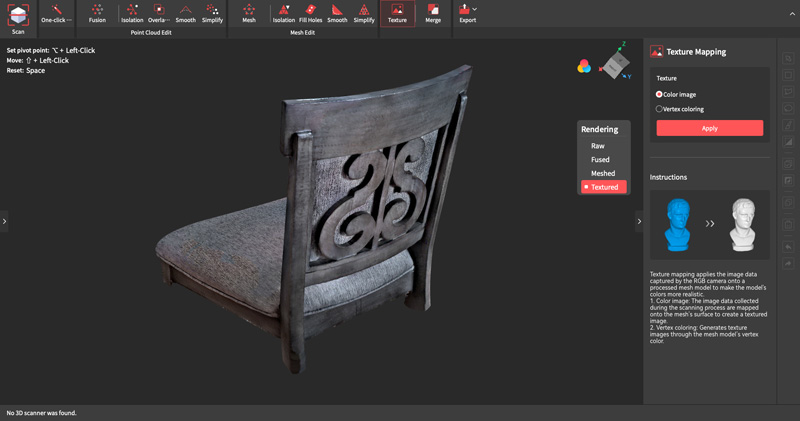Click the delete trash icon in sidebar

788,225
